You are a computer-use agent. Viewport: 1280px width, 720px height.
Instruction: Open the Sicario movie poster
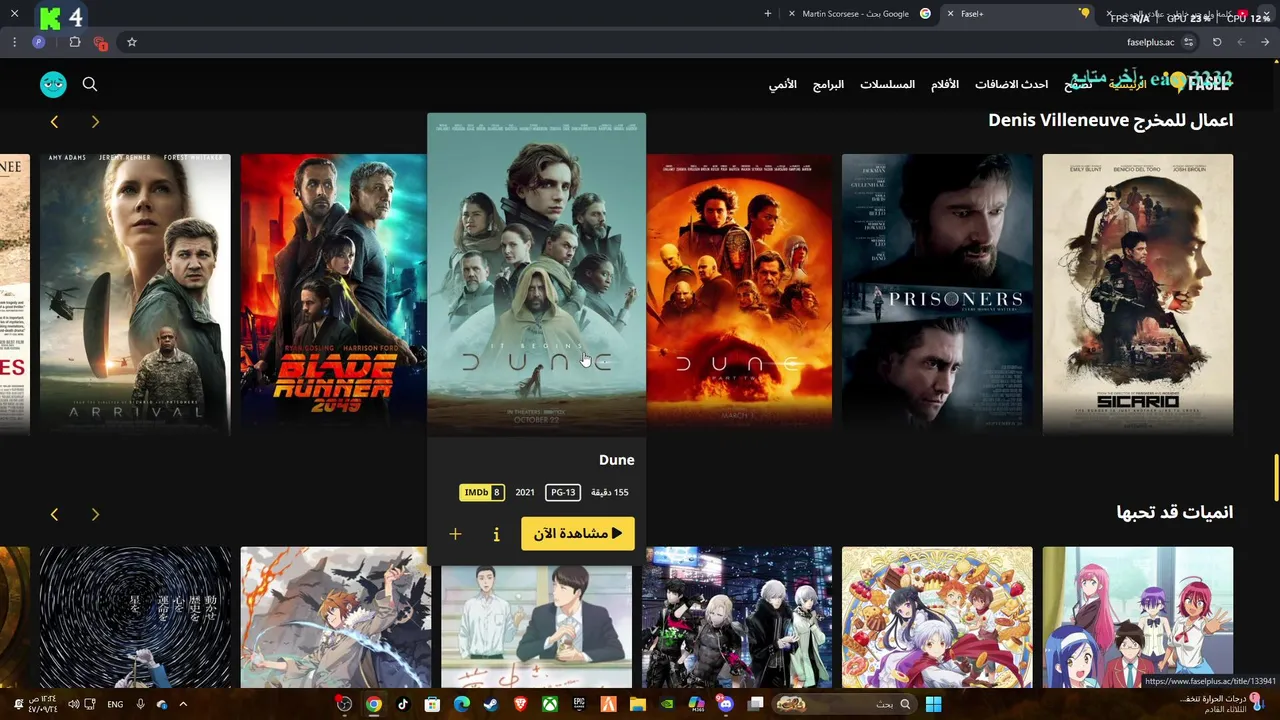click(1138, 294)
